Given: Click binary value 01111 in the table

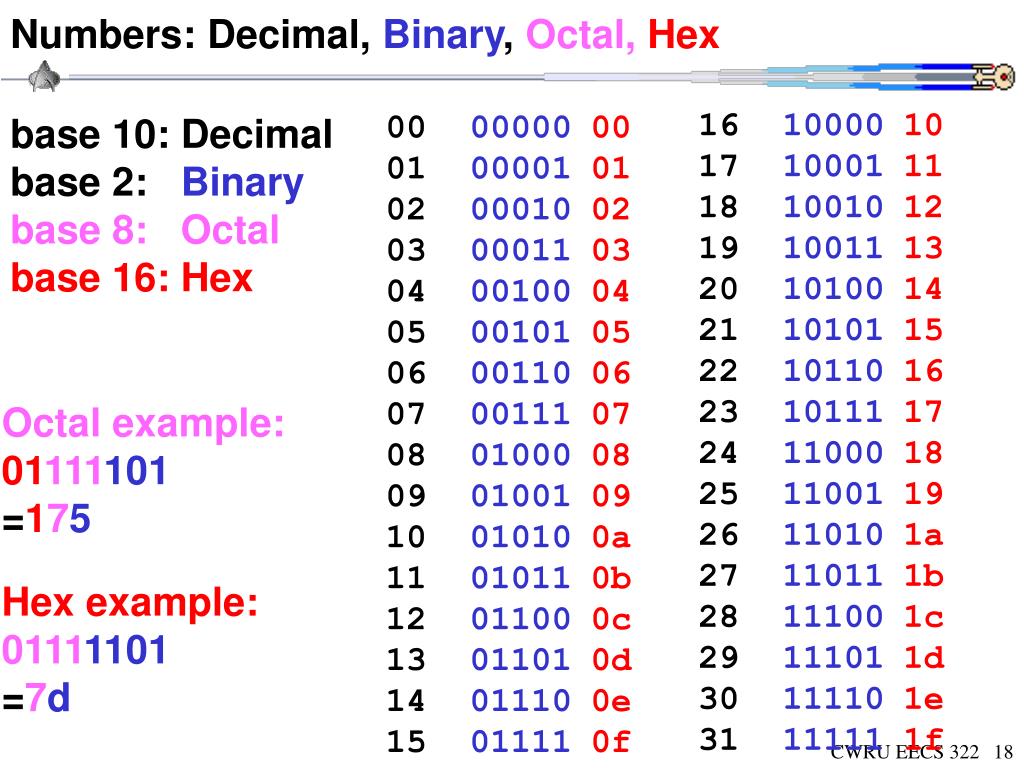Looking at the screenshot, I should [520, 741].
